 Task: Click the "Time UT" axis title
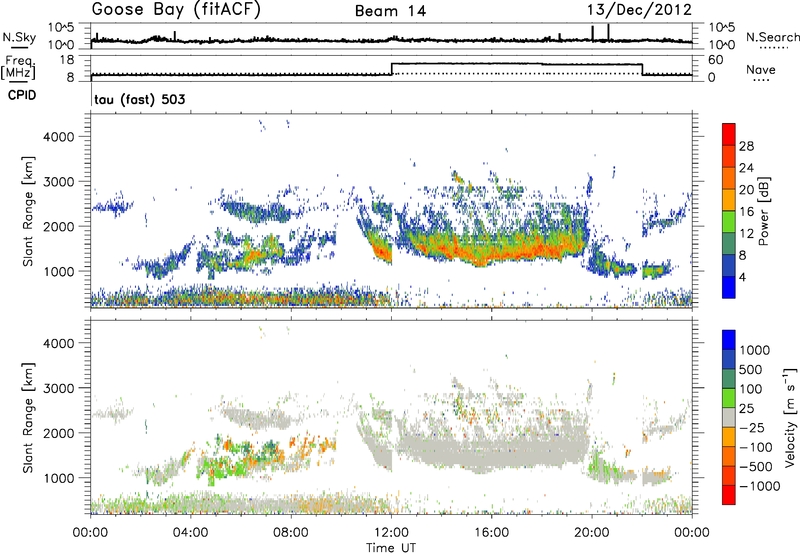coord(391,548)
